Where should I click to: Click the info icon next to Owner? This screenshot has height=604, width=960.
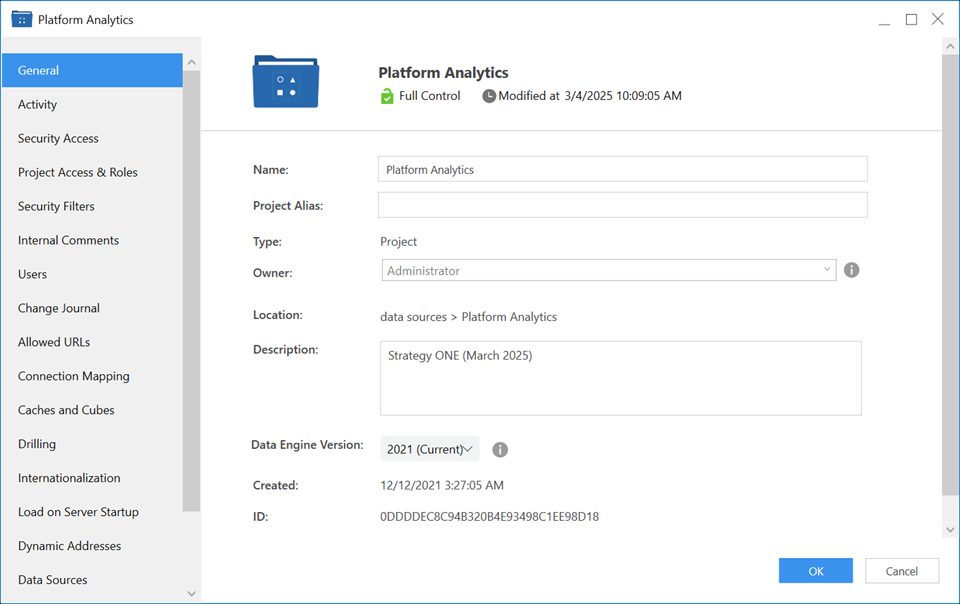pyautogui.click(x=852, y=270)
